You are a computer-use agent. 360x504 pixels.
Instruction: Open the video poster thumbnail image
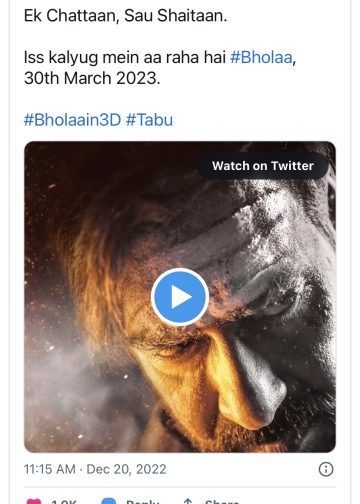pos(180,297)
